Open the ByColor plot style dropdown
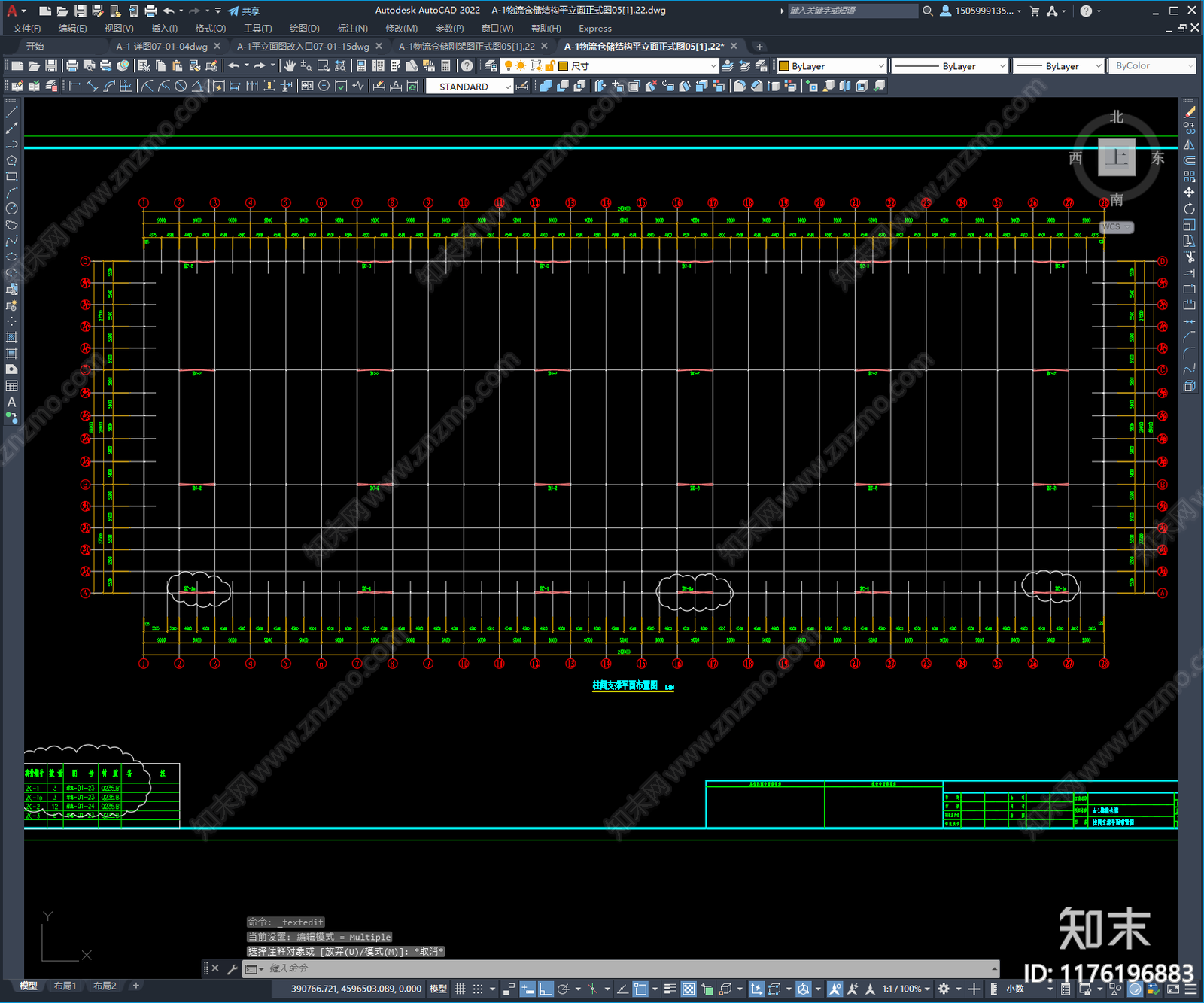1204x1003 pixels. pos(1152,66)
